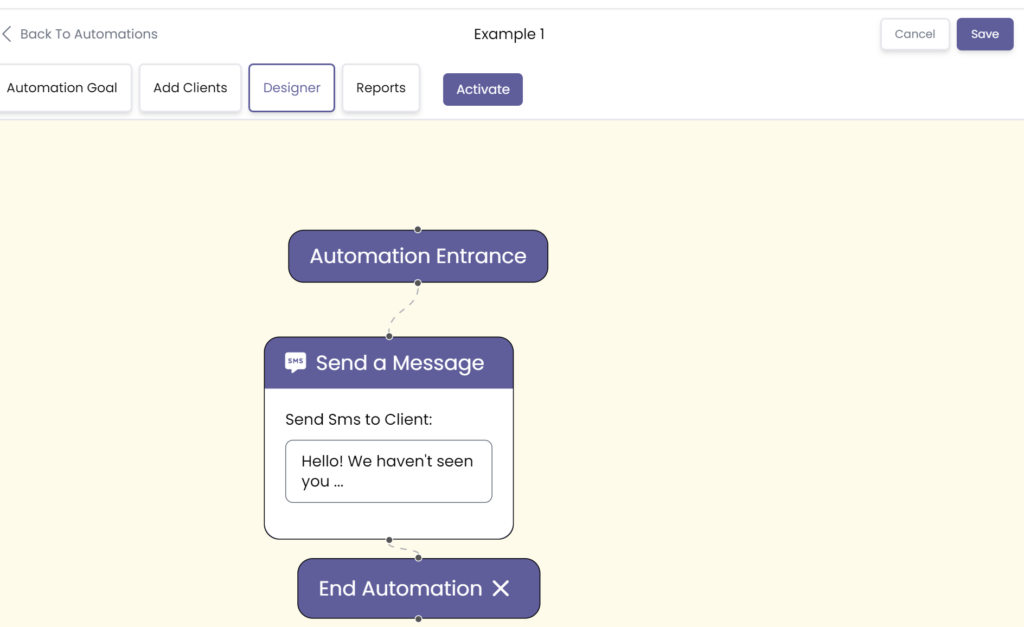Viewport: 1024px width, 627px height.
Task: Click connector dot below End Automation node
Action: point(418,619)
